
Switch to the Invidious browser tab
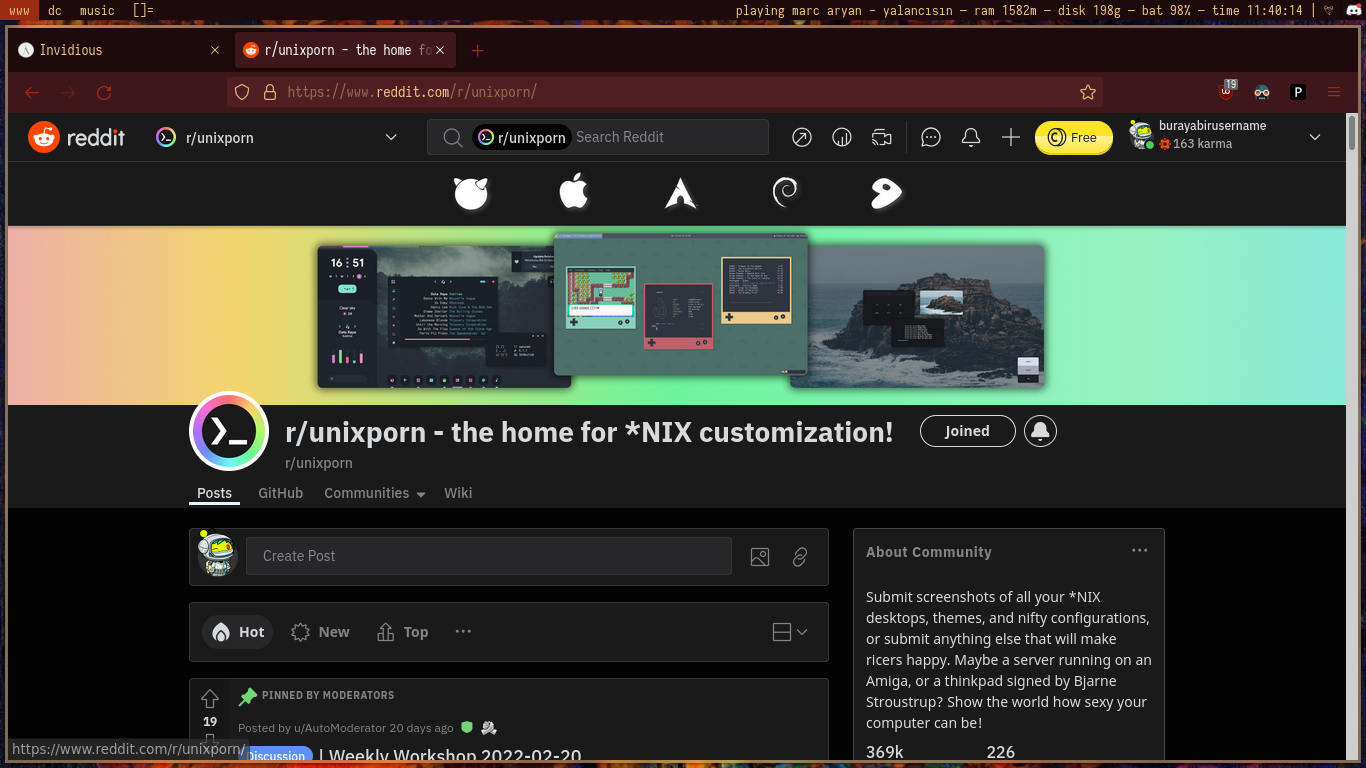(119, 50)
